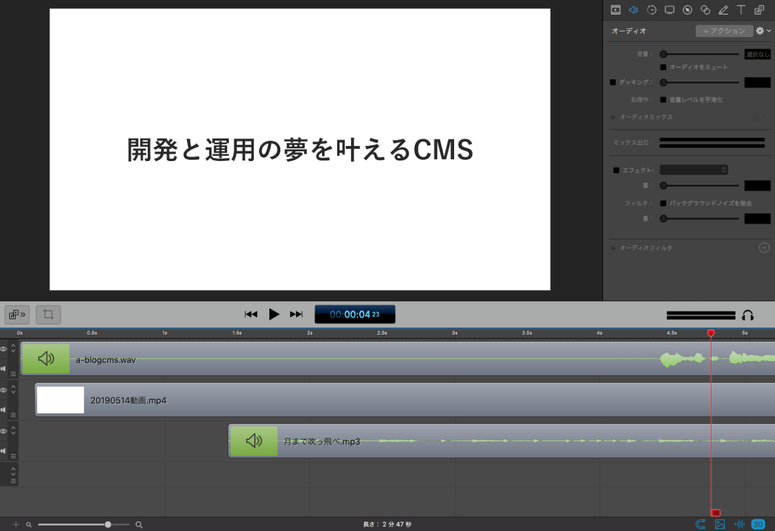
Task: Check the バックグラウンドノイズを除去 option
Action: pos(663,203)
